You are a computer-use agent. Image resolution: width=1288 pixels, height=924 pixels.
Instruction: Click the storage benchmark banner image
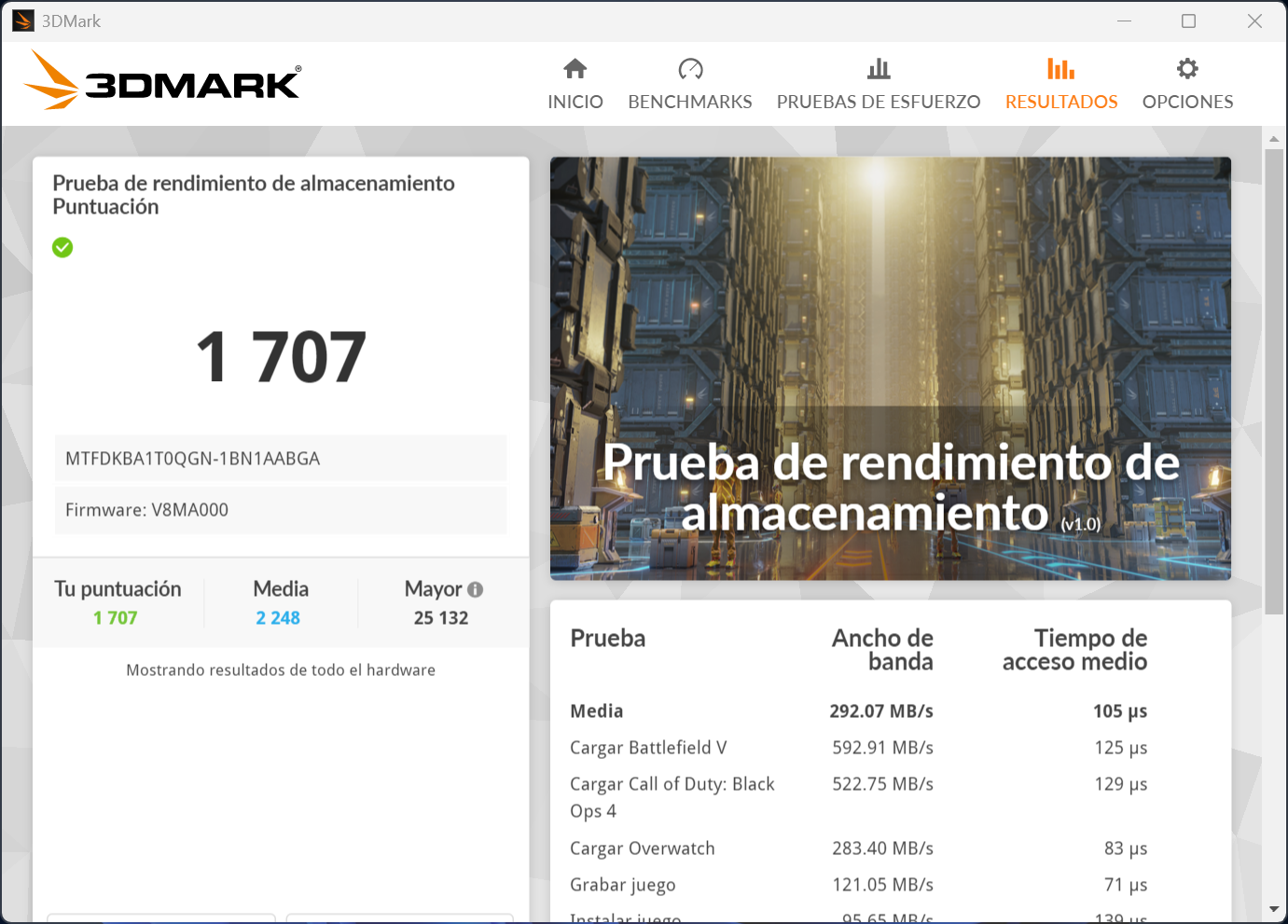(891, 368)
